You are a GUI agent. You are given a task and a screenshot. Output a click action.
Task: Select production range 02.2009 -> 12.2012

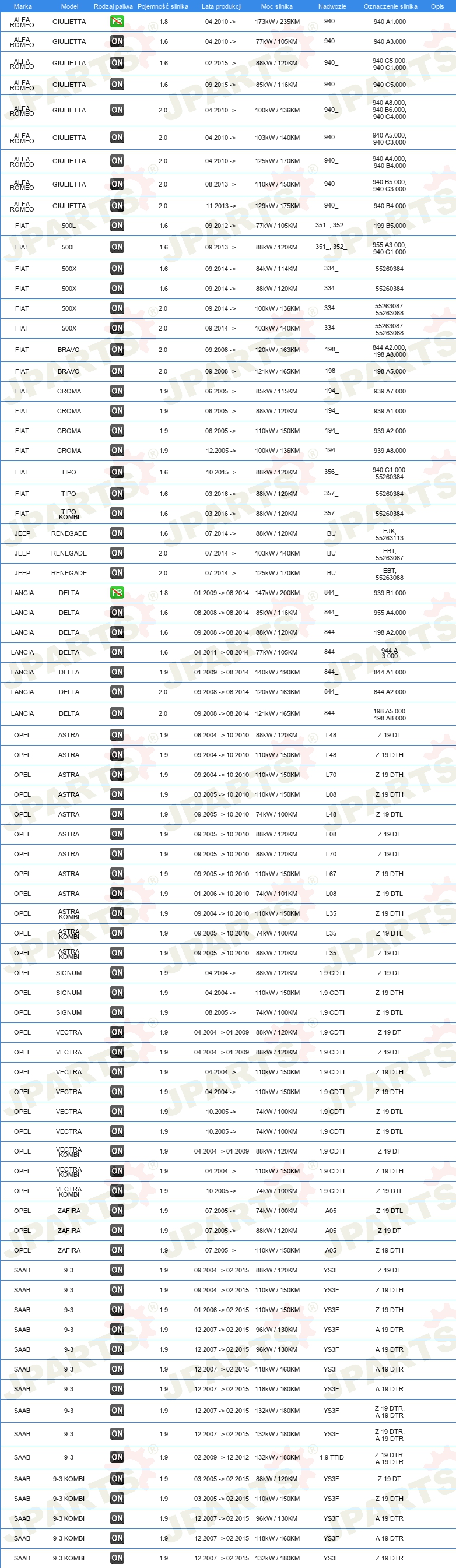tap(222, 1457)
